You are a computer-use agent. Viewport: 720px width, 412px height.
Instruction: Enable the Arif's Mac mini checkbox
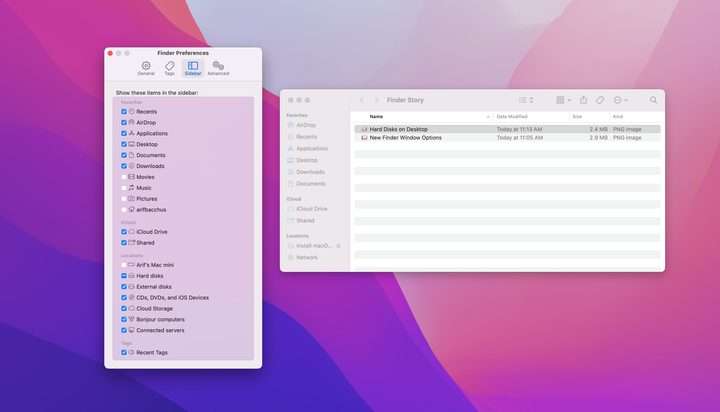pyautogui.click(x=124, y=265)
